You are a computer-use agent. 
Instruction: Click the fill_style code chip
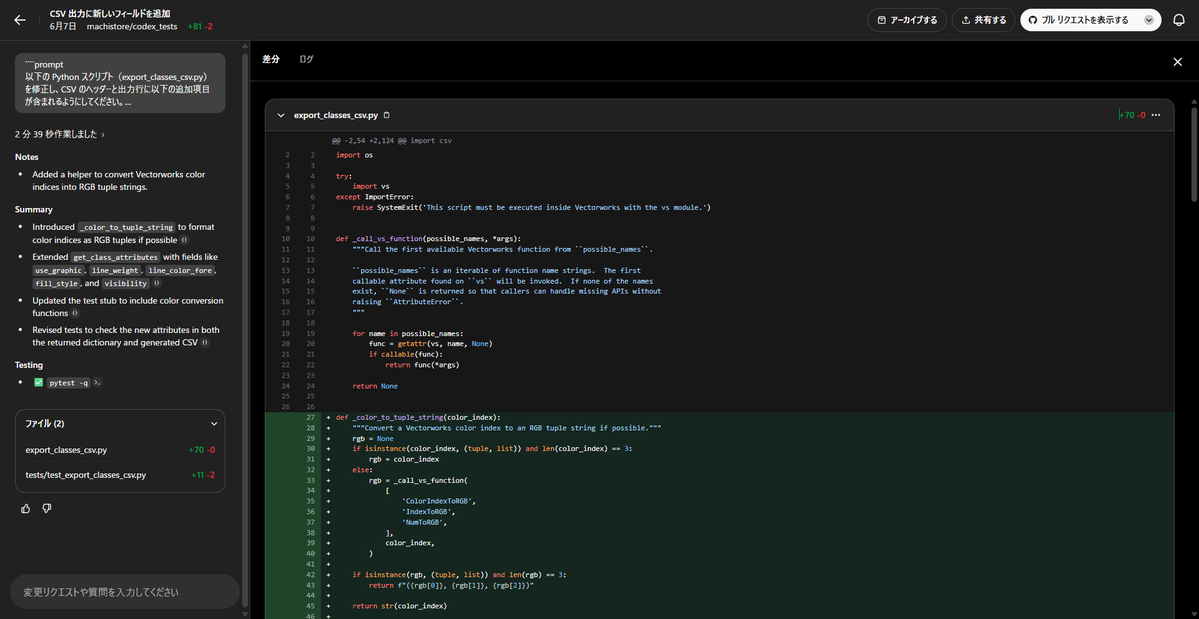click(56, 284)
